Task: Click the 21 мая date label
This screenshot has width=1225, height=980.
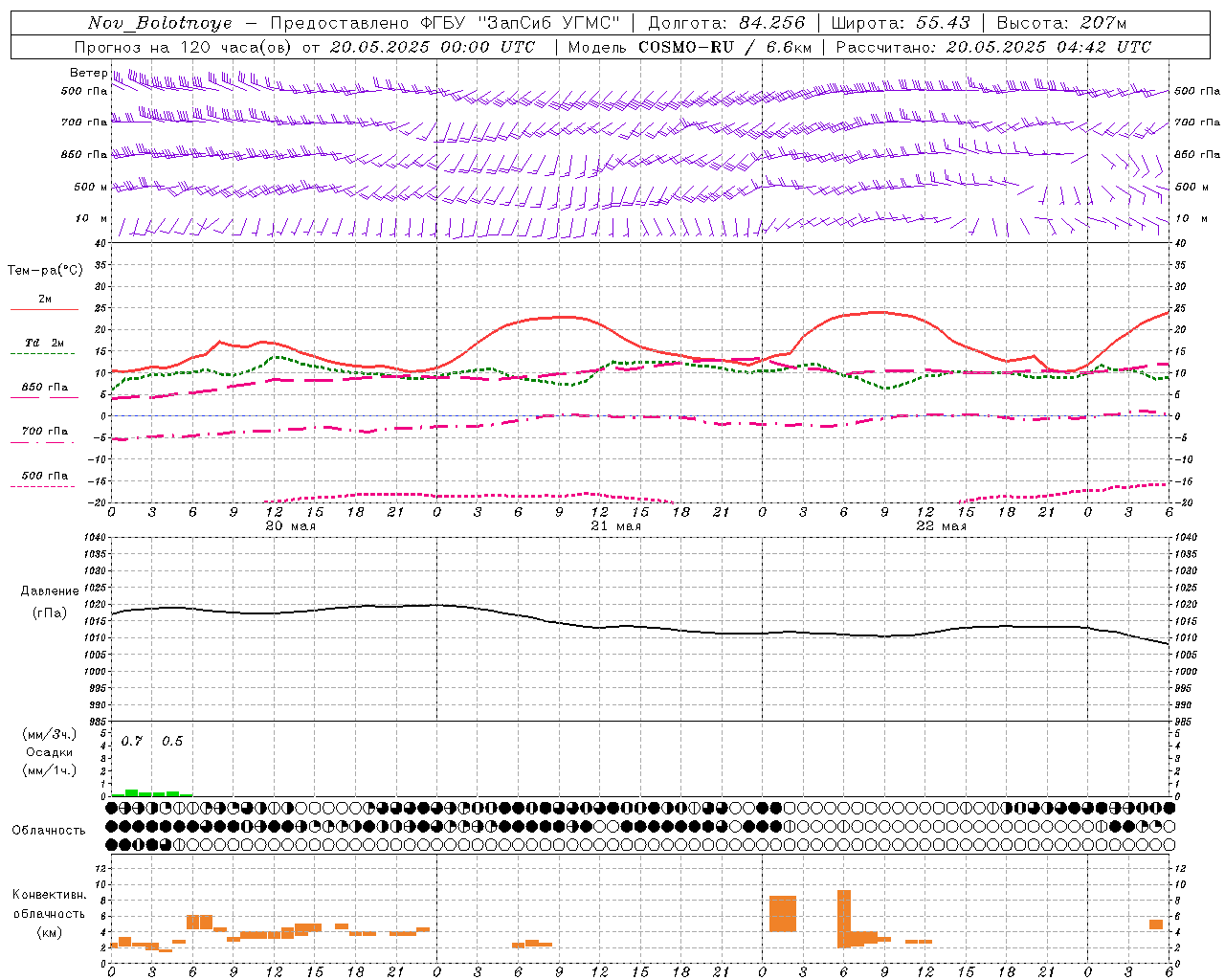Action: (616, 526)
